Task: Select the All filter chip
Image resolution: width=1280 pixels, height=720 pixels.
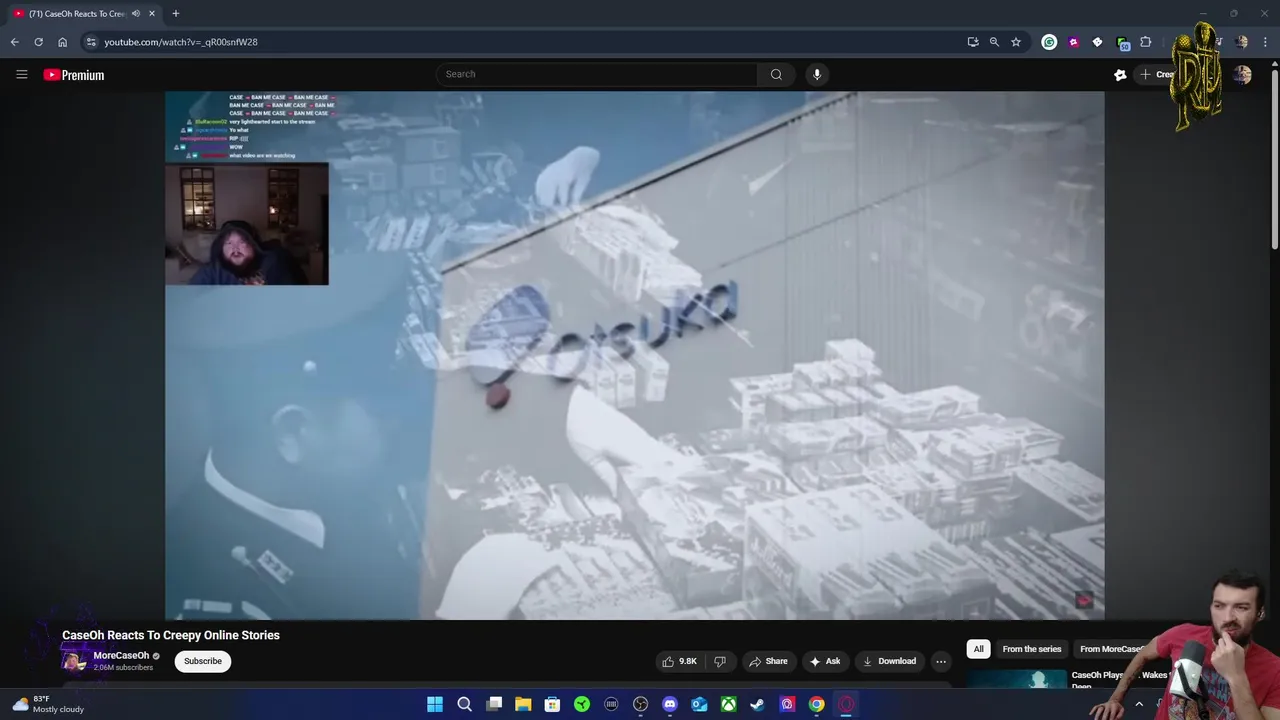Action: click(x=978, y=649)
